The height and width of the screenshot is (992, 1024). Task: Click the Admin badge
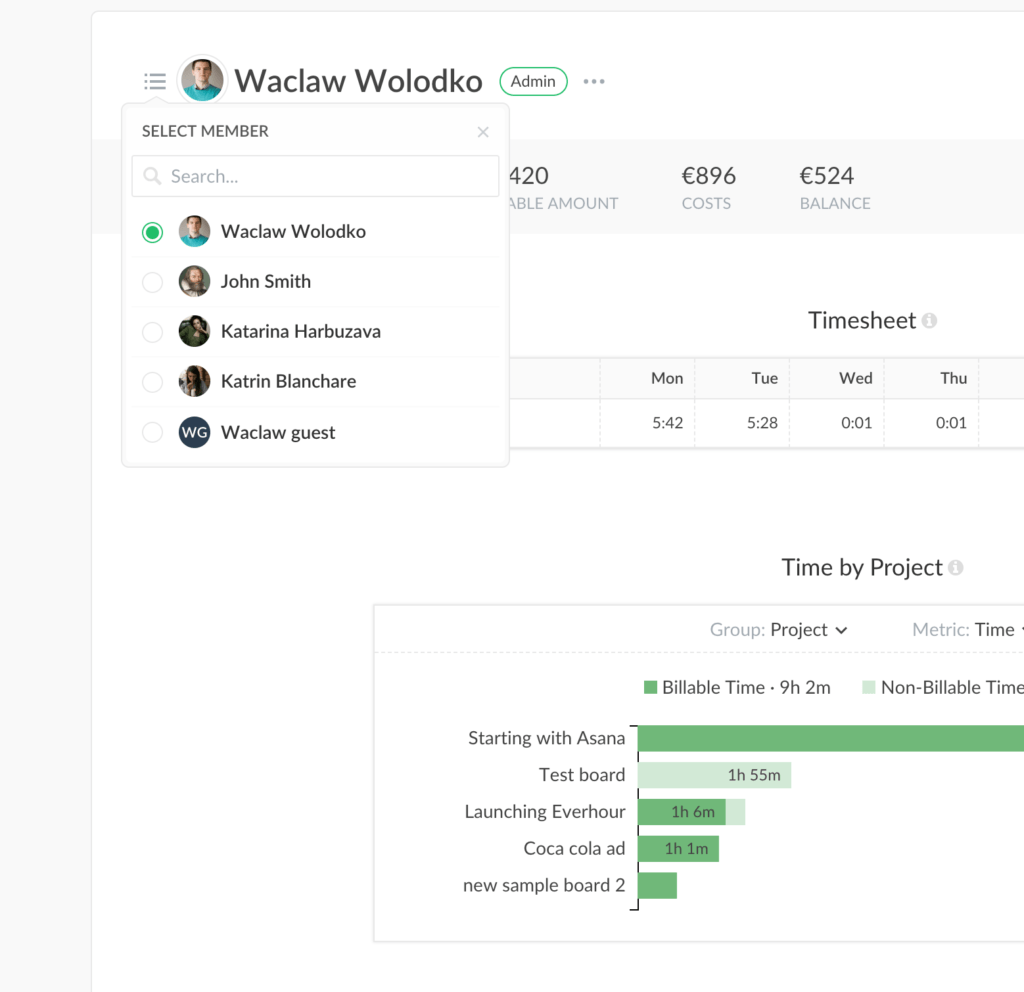click(533, 81)
